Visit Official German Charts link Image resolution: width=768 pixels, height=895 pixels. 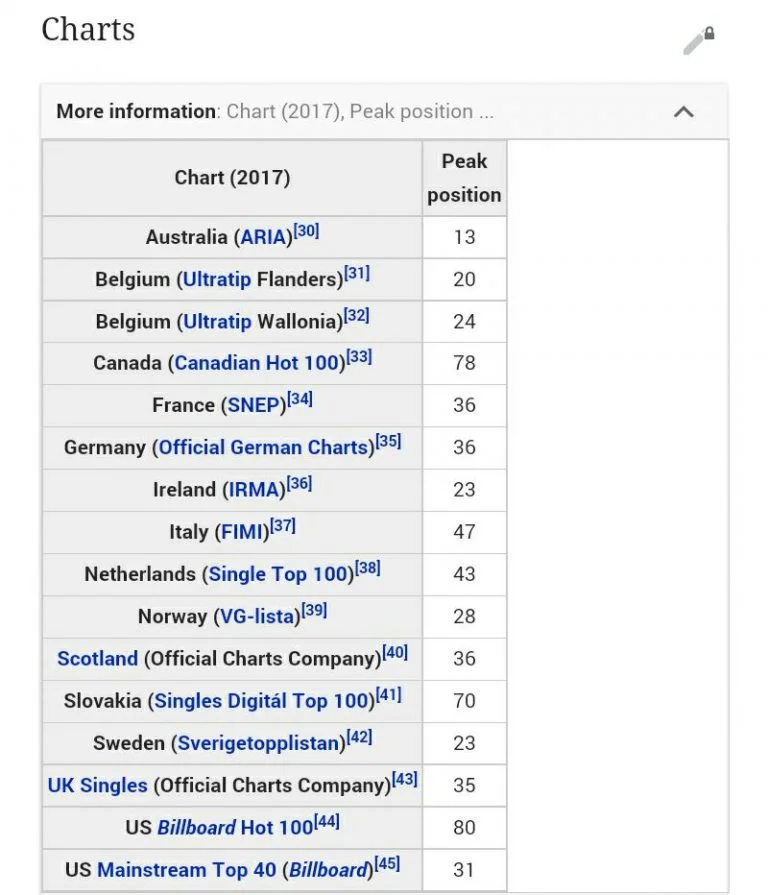coord(263,448)
